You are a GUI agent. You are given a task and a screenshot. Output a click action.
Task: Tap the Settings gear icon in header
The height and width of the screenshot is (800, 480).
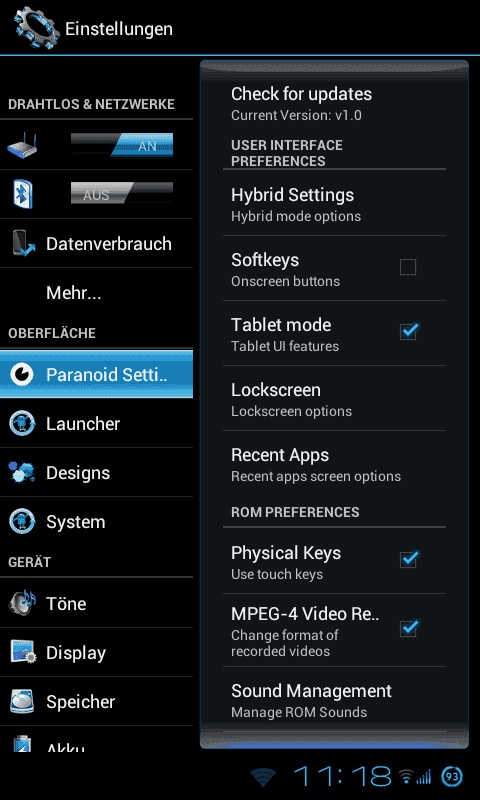click(37, 28)
